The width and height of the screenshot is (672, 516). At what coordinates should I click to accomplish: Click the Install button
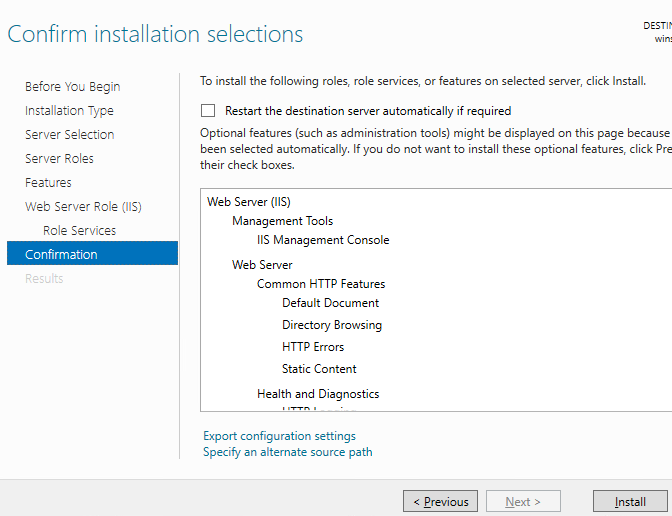click(630, 502)
